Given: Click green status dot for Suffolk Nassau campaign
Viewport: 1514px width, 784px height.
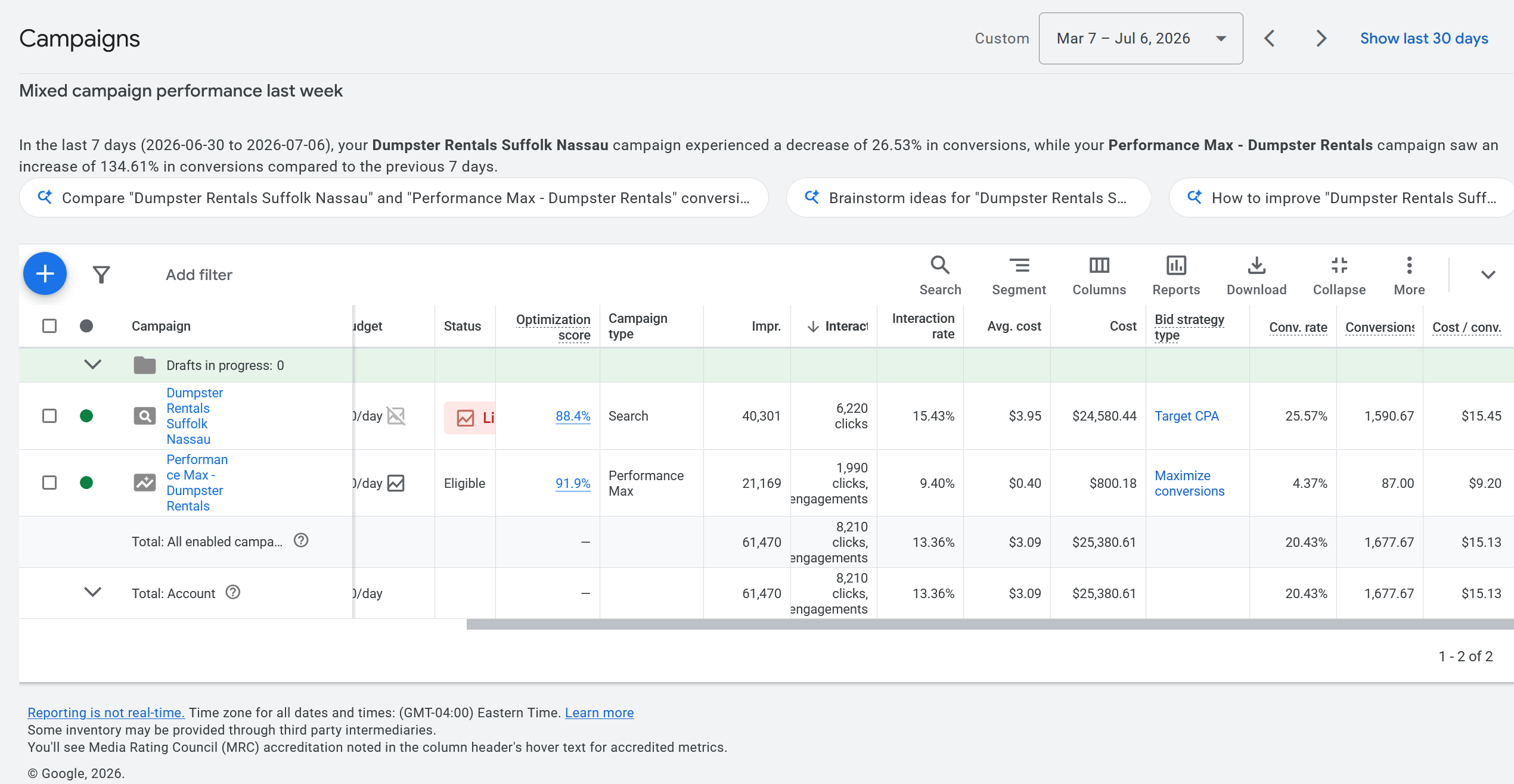Looking at the screenshot, I should [x=86, y=416].
